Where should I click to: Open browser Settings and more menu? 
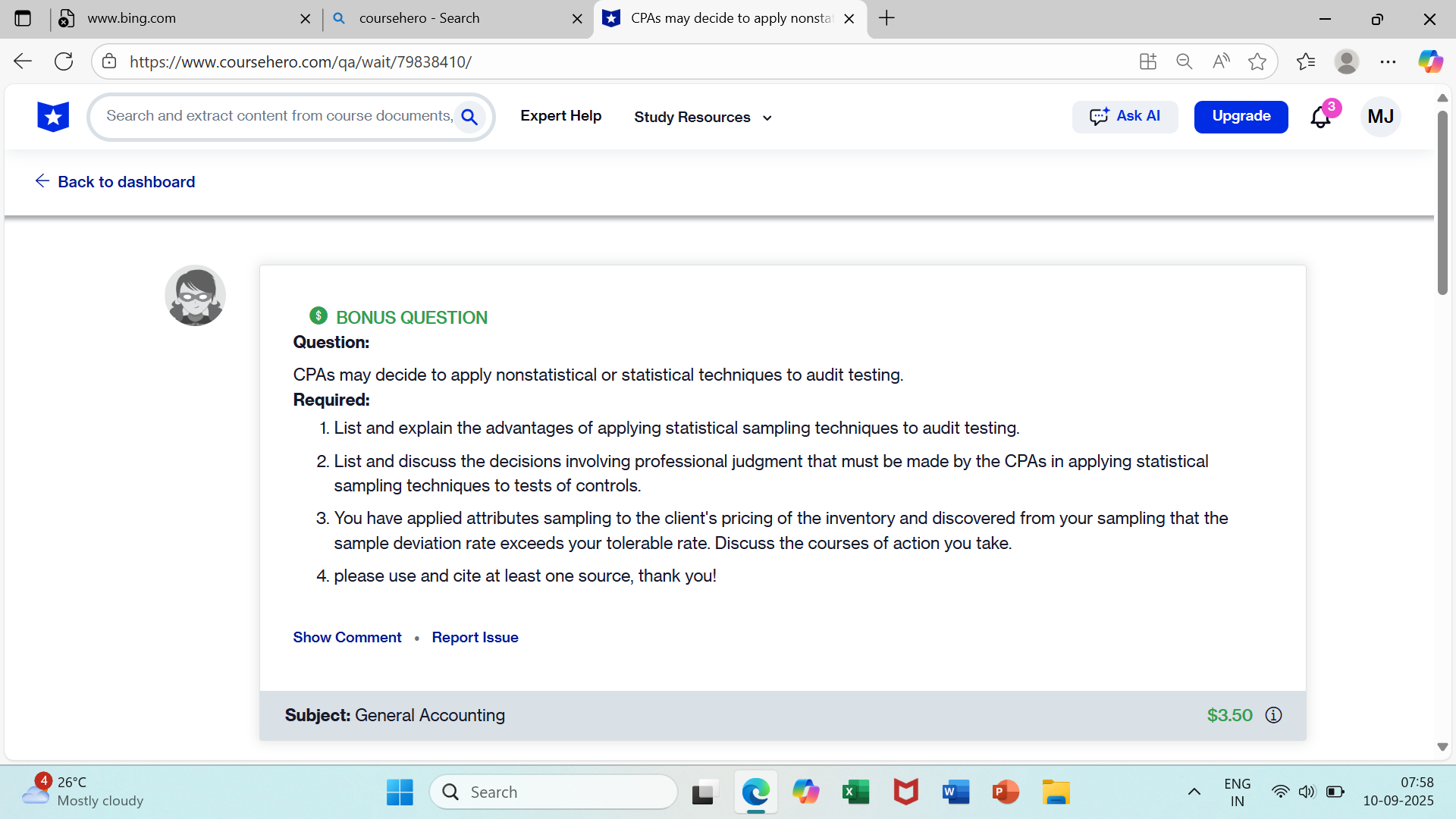tap(1389, 61)
